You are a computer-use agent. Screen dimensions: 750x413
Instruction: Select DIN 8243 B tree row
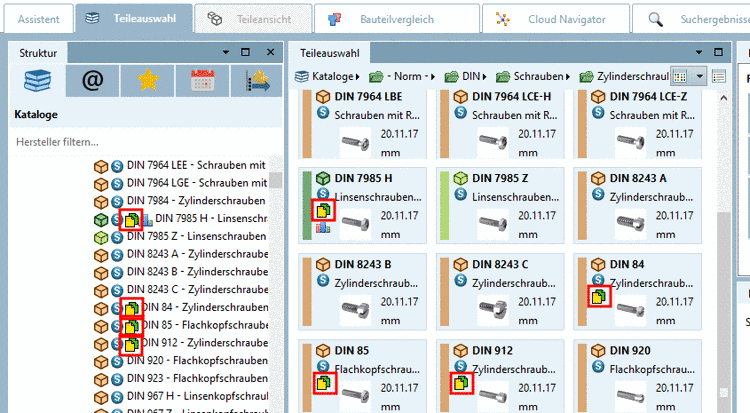pos(180,272)
